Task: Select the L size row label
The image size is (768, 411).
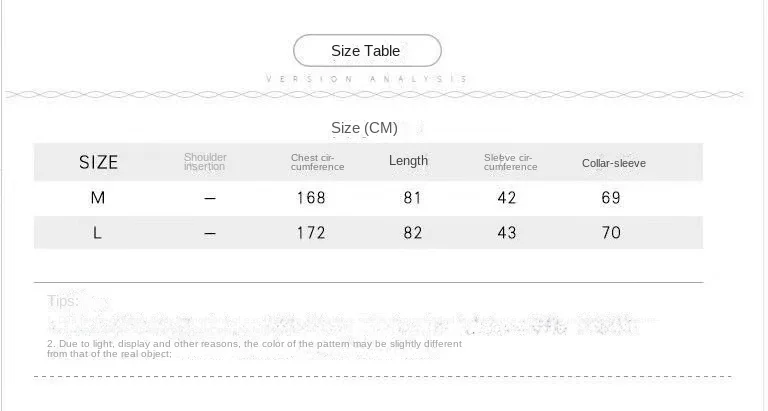Action: pyautogui.click(x=97, y=233)
